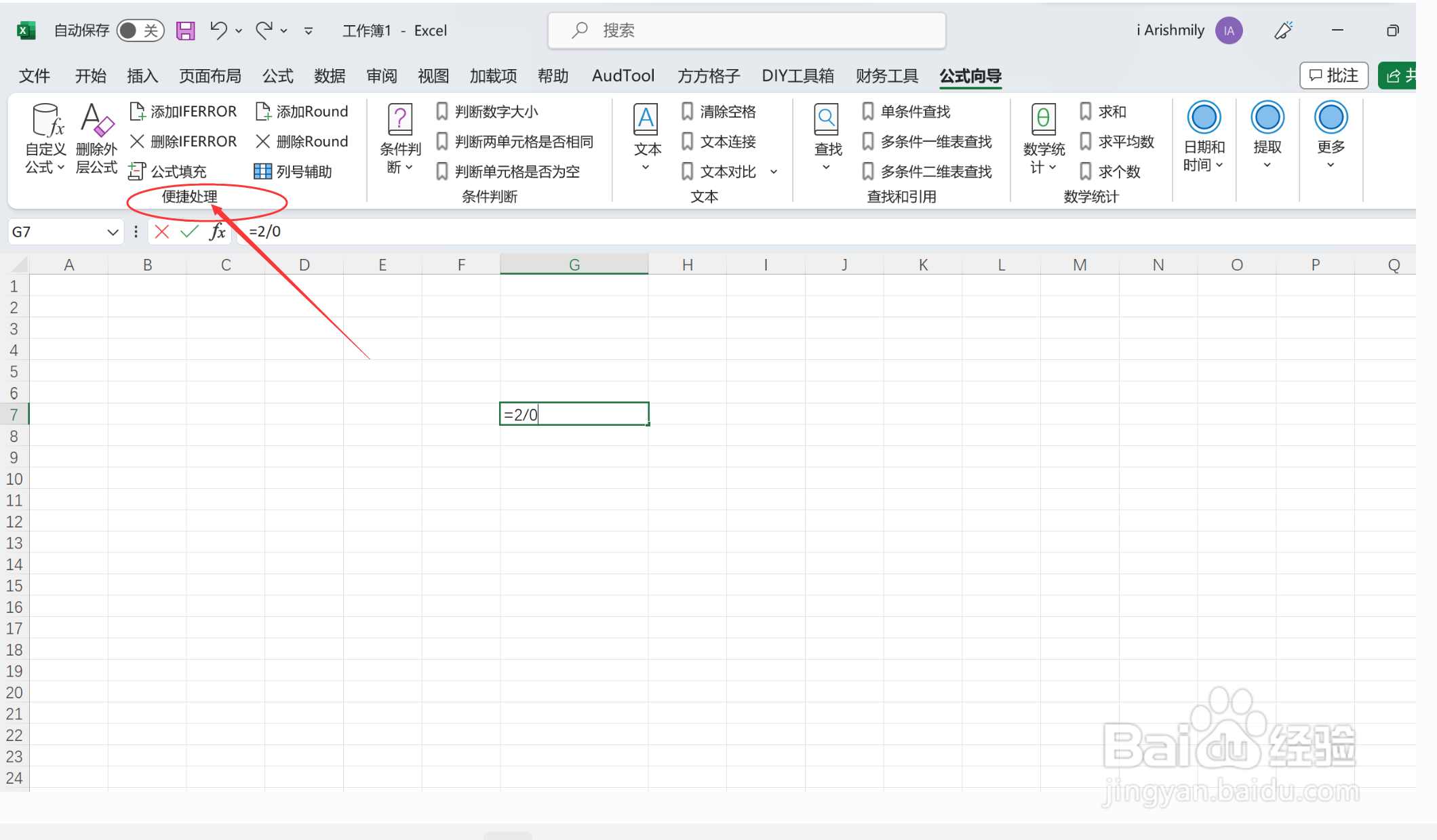The width and height of the screenshot is (1437, 840).
Task: Click 列号辅助 table icon
Action: pos(262,171)
